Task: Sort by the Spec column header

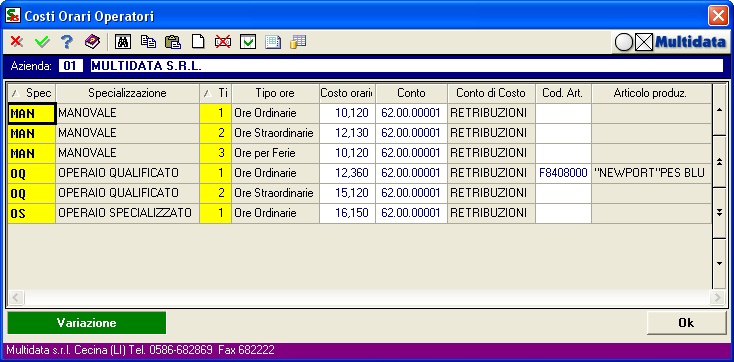Action: tap(32, 94)
